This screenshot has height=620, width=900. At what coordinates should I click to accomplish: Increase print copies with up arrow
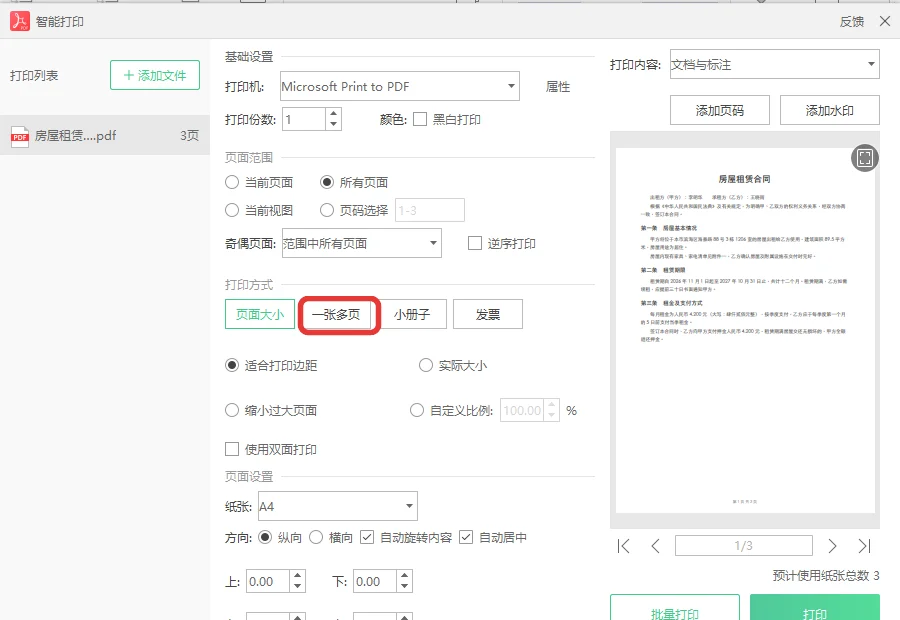(x=333, y=114)
